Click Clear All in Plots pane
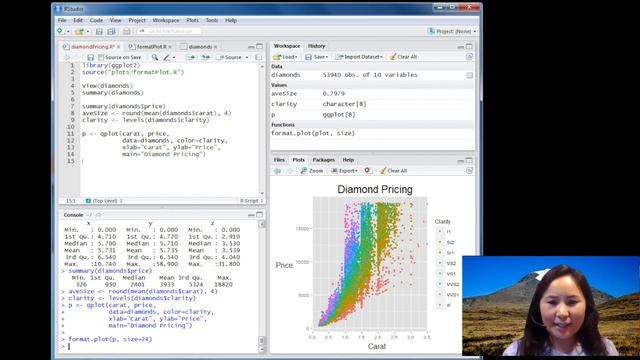 [x=393, y=171]
